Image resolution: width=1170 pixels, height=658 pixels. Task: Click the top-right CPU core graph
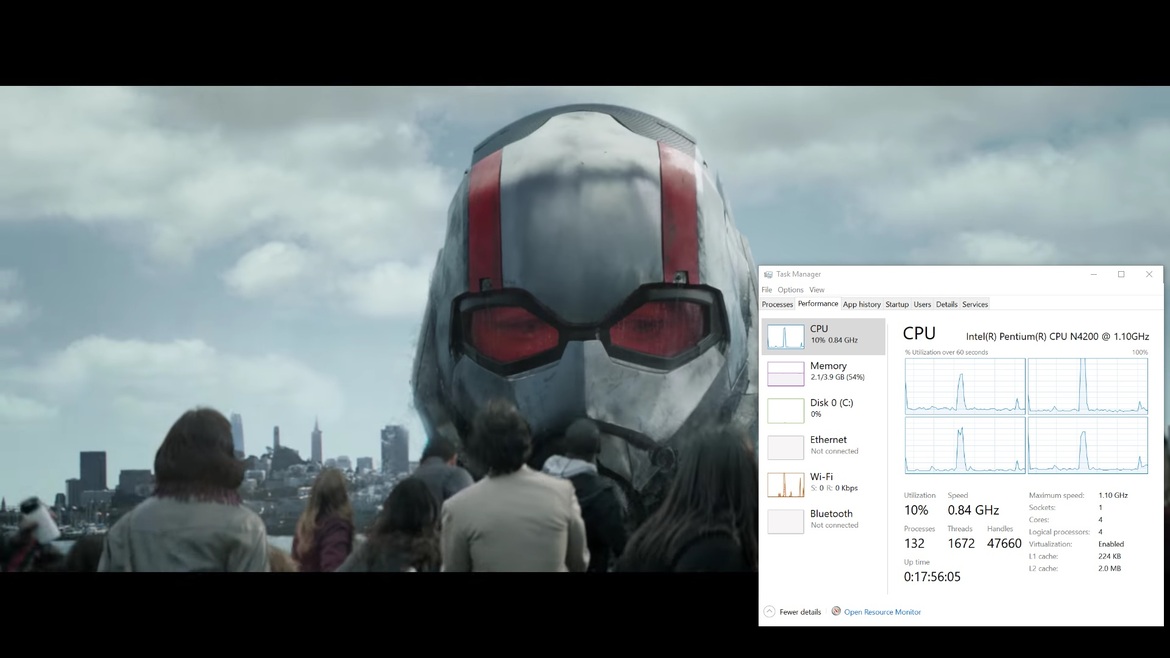[1088, 386]
